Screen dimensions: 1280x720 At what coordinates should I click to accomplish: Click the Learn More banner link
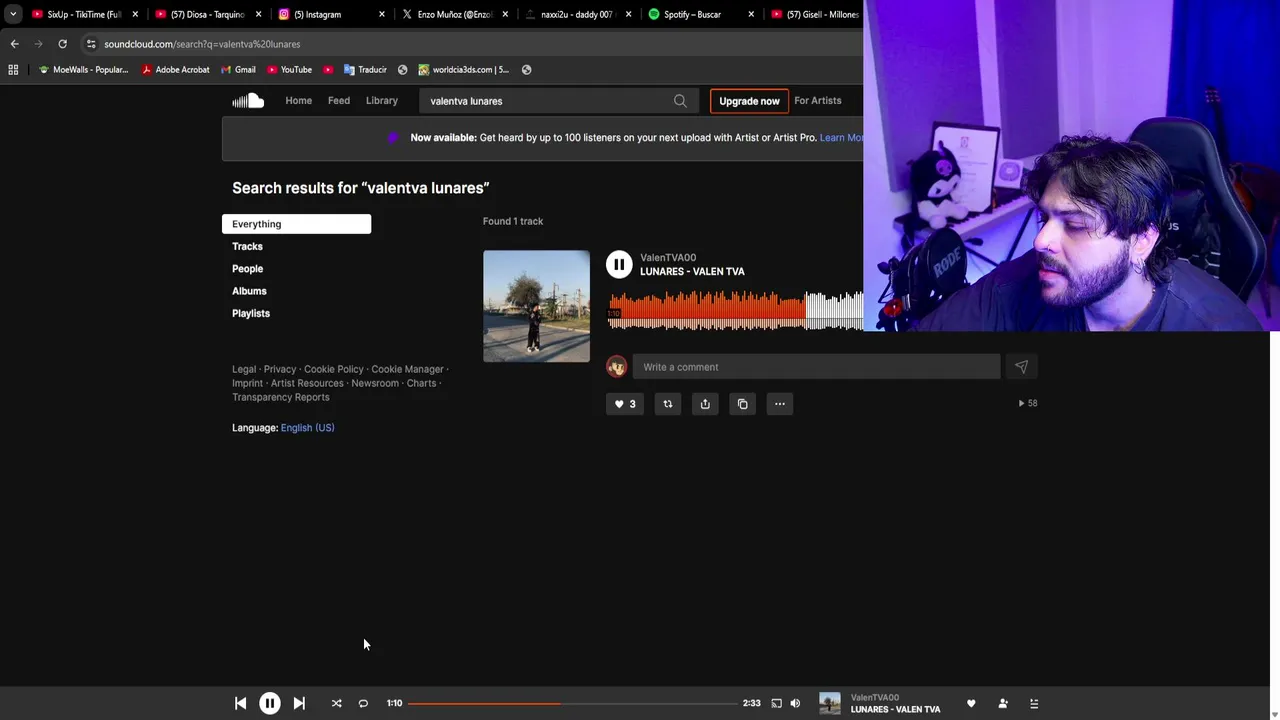tap(841, 138)
